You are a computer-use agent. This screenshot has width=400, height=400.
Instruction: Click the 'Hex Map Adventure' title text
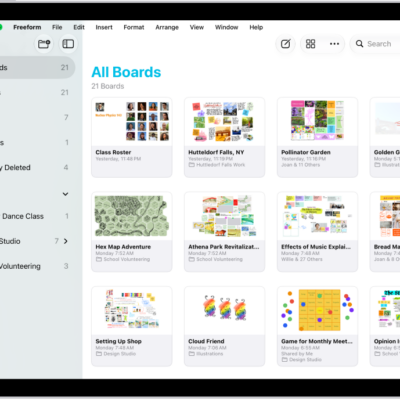pyautogui.click(x=123, y=247)
